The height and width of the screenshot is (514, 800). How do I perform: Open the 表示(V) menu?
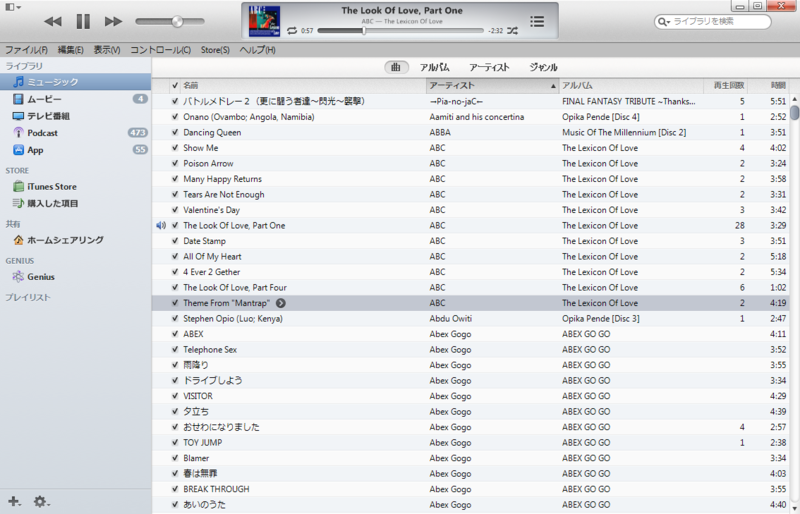(x=107, y=50)
